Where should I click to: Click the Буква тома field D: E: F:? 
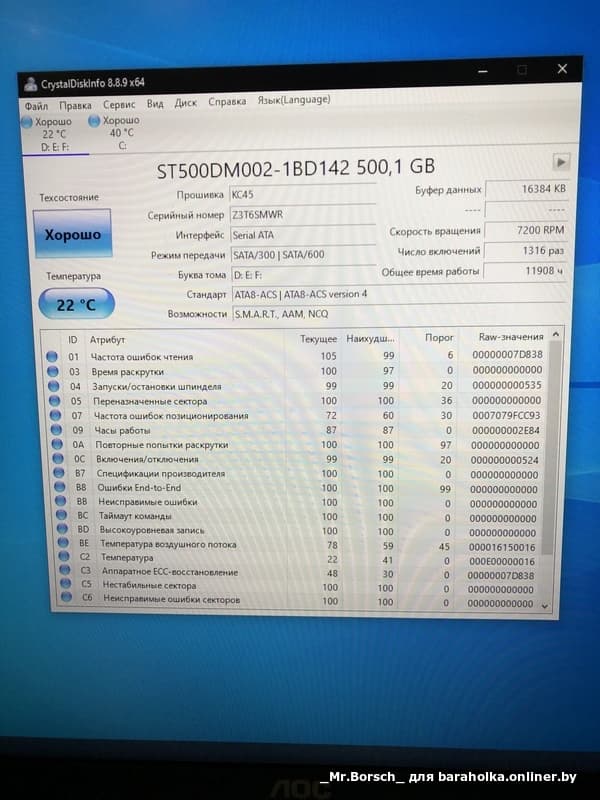tap(304, 274)
